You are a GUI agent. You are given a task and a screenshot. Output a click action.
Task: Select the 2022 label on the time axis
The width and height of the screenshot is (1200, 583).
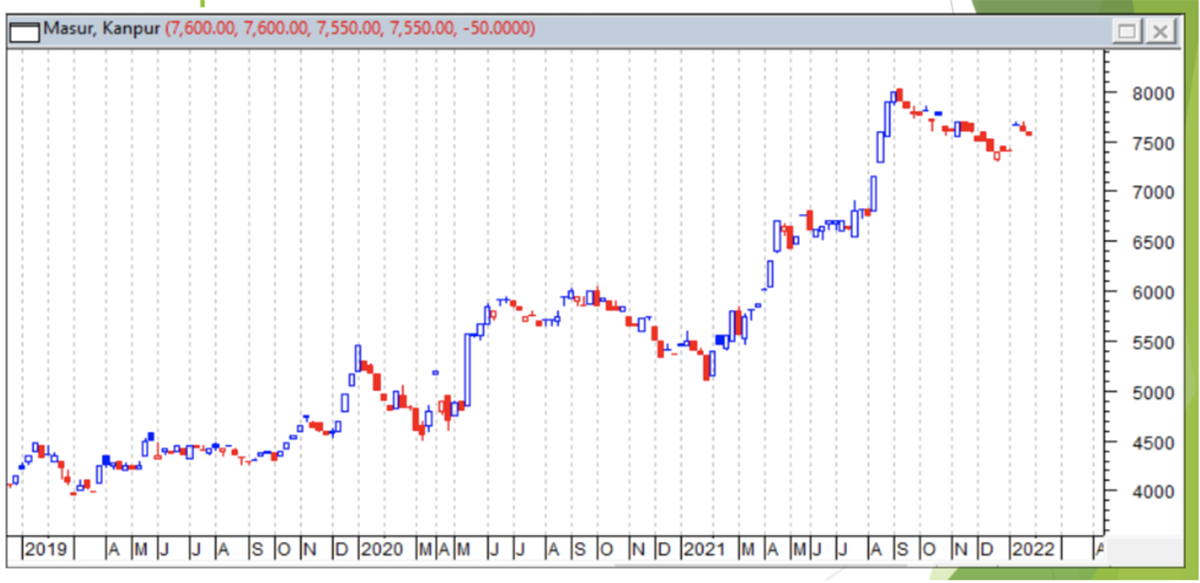pyautogui.click(x=1032, y=549)
